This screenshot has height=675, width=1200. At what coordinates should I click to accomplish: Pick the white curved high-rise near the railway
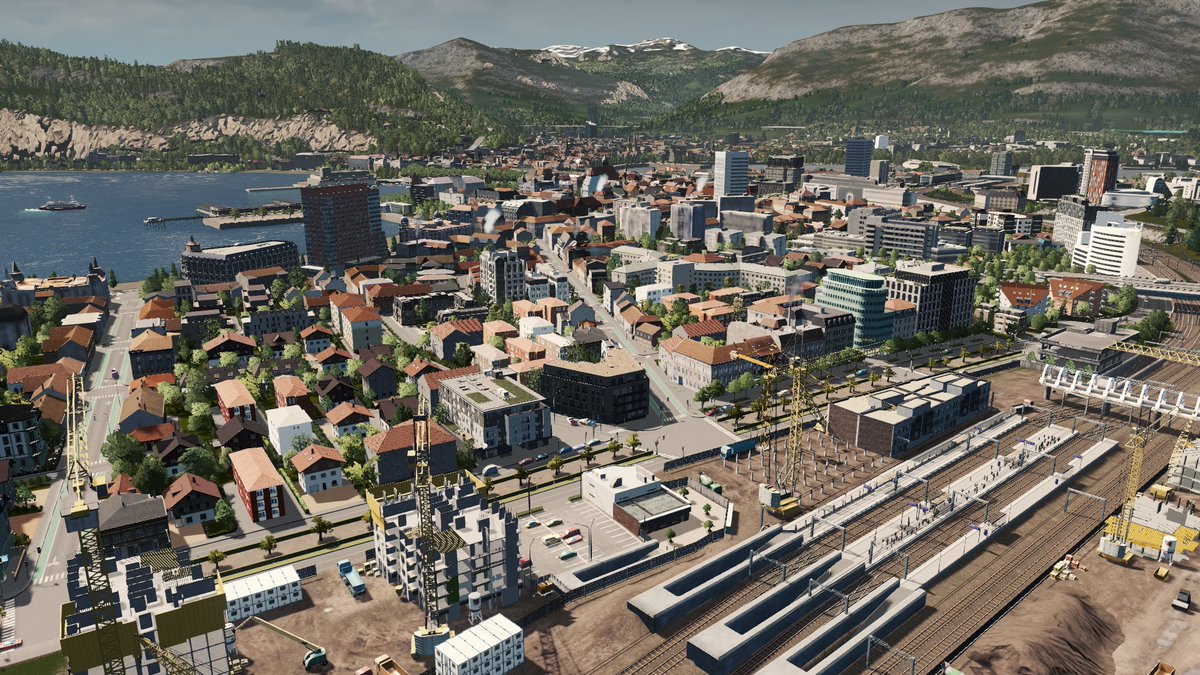pos(1106,247)
